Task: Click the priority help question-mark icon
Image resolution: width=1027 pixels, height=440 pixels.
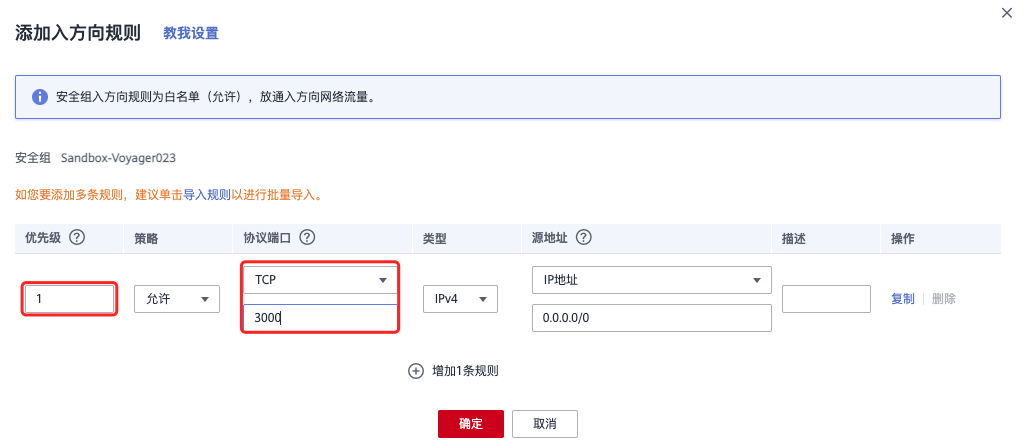Action: [x=76, y=238]
